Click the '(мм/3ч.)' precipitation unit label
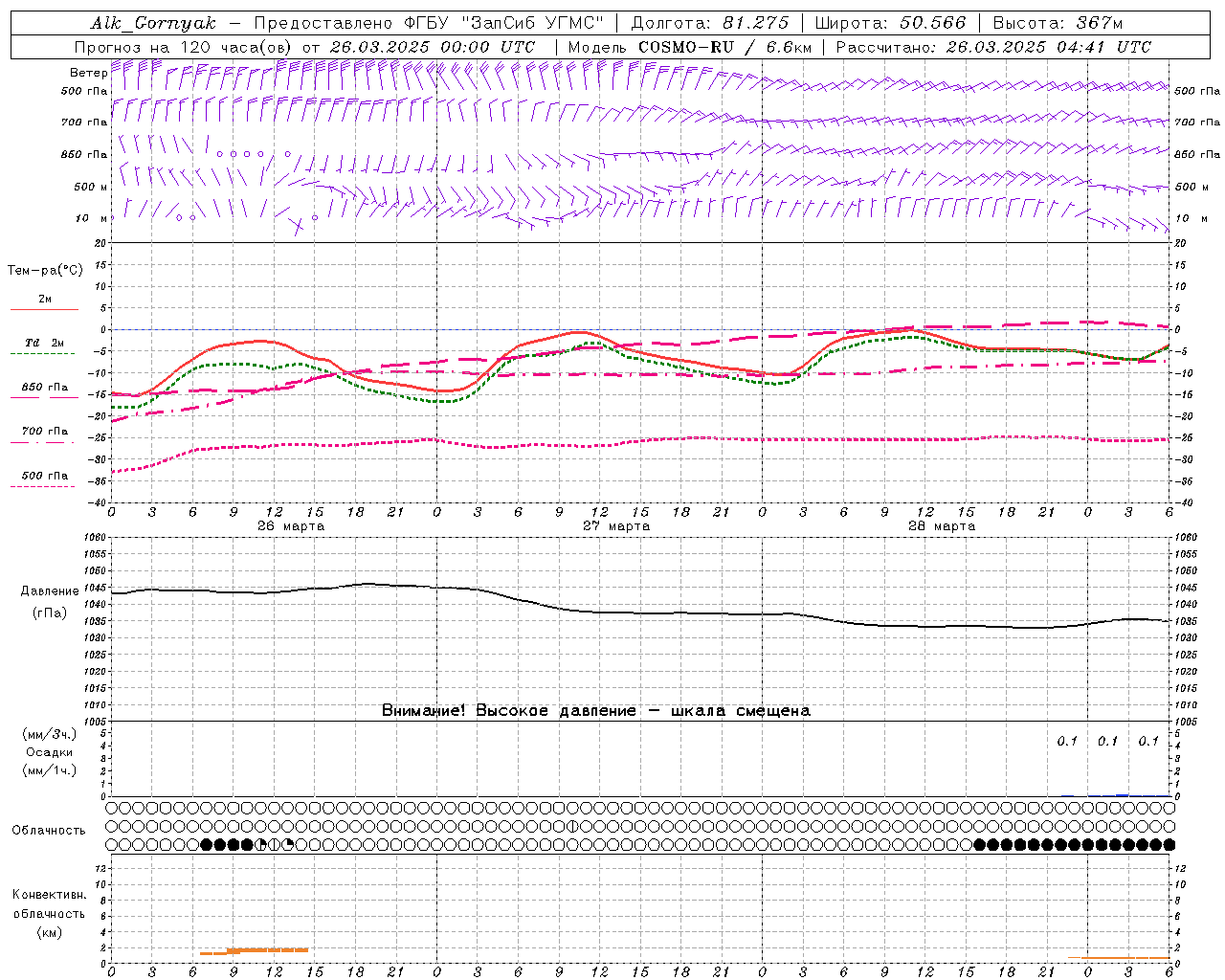Viewport: 1225px width, 980px height. (x=50, y=734)
